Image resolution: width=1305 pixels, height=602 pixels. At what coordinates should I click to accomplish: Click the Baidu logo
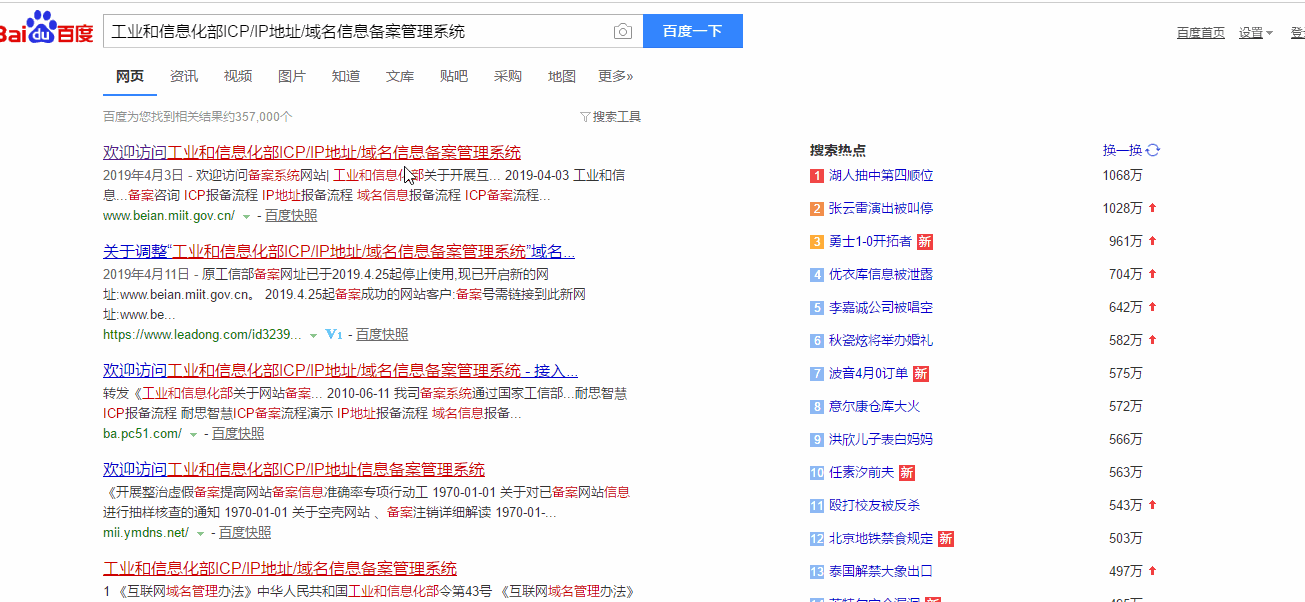point(46,30)
